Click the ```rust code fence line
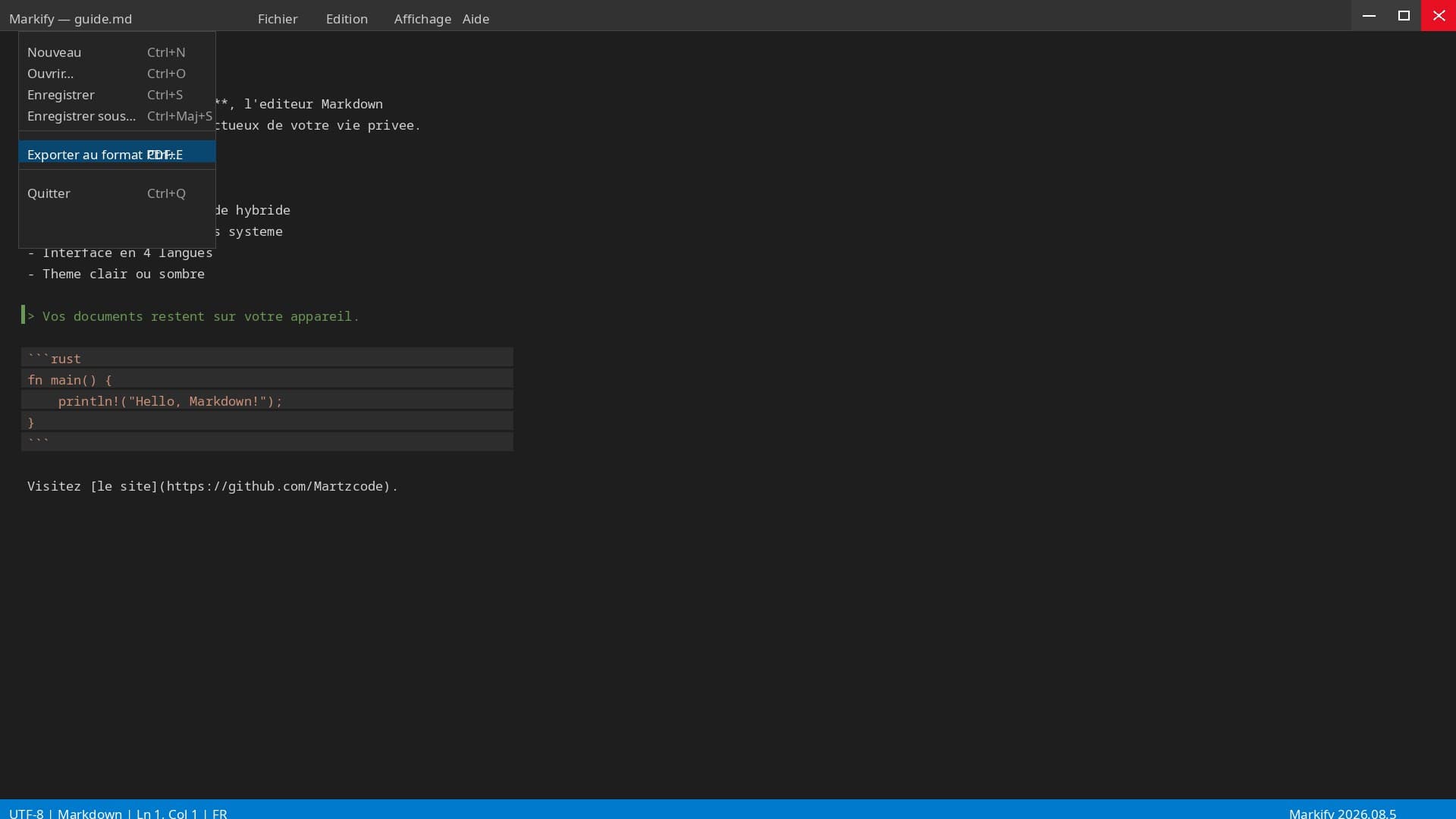 tap(267, 358)
